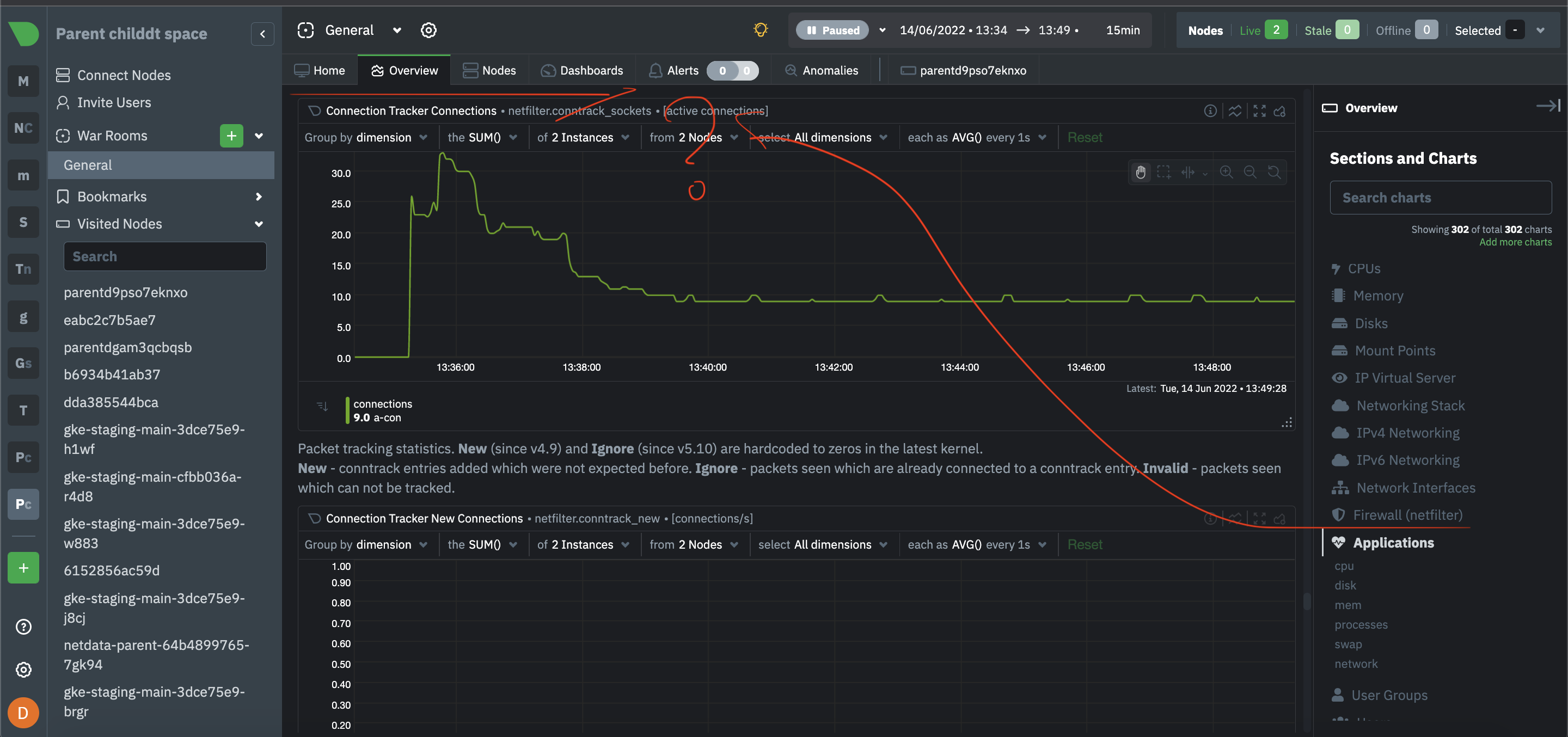Screen dimensions: 1568x737
Task: Open the Anomalies tab
Action: (x=821, y=70)
